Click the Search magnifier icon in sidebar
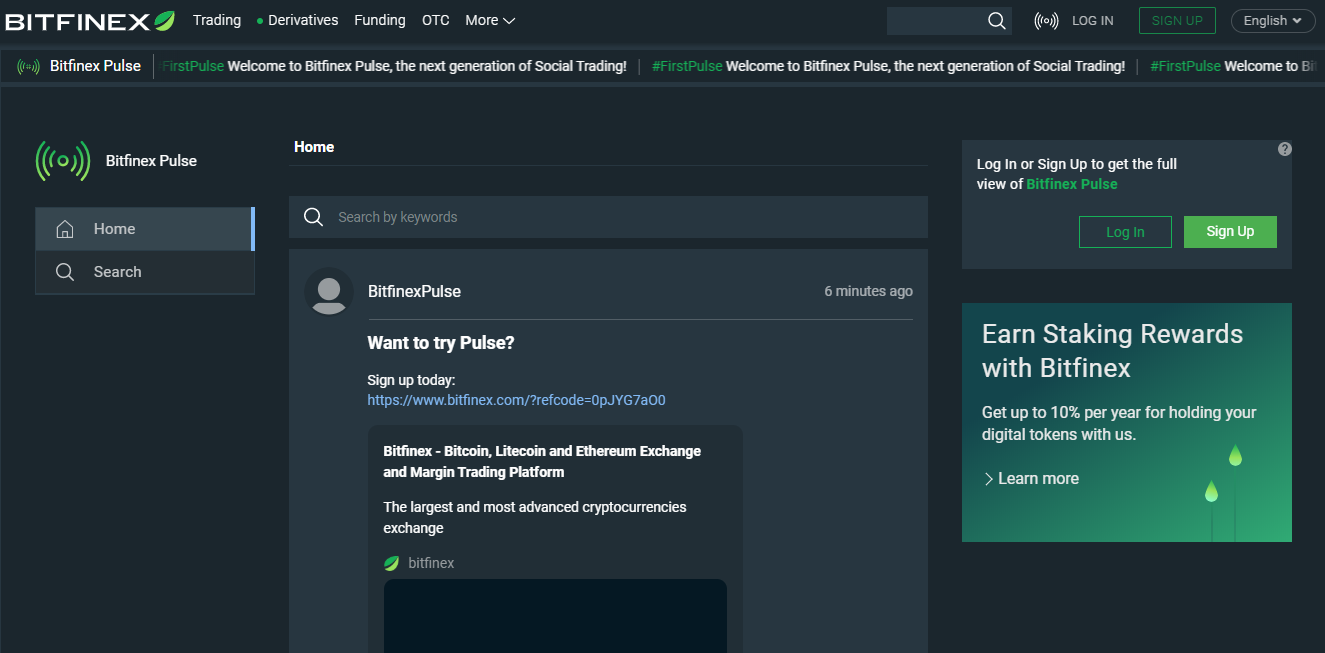1325x653 pixels. point(65,272)
